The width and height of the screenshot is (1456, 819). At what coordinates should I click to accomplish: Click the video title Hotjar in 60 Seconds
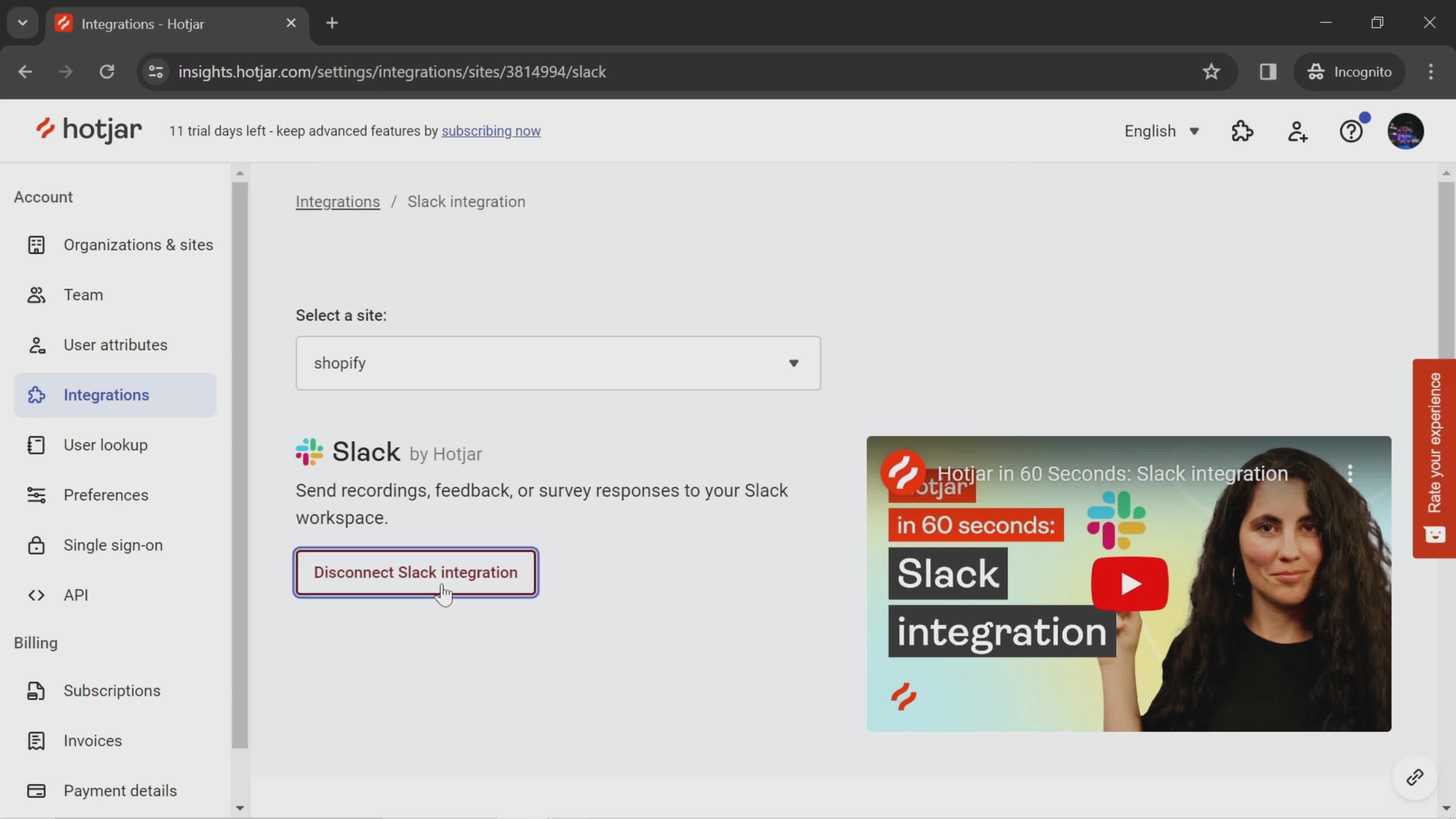[x=1112, y=474]
